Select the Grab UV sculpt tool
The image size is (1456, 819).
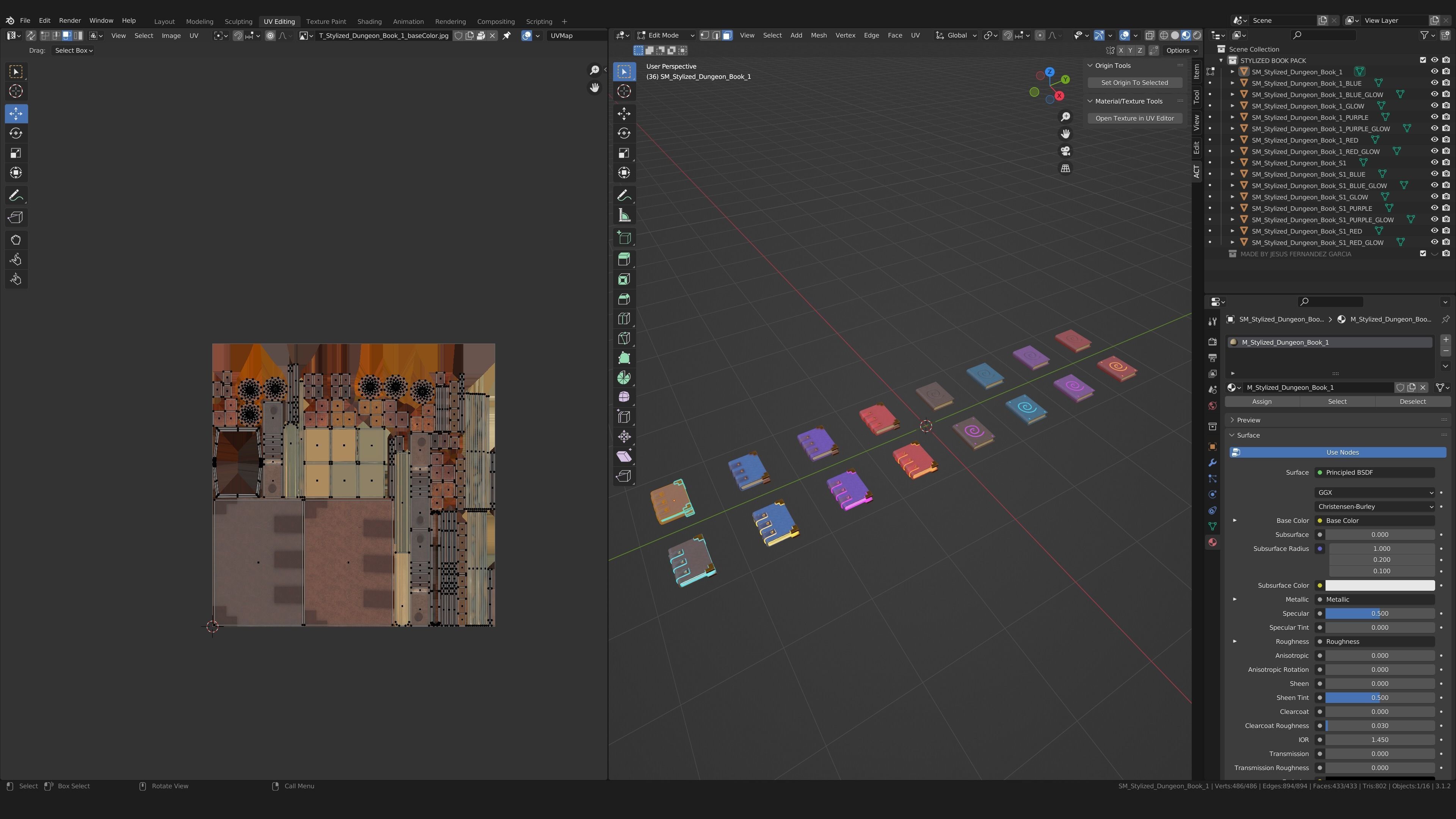pos(16,240)
